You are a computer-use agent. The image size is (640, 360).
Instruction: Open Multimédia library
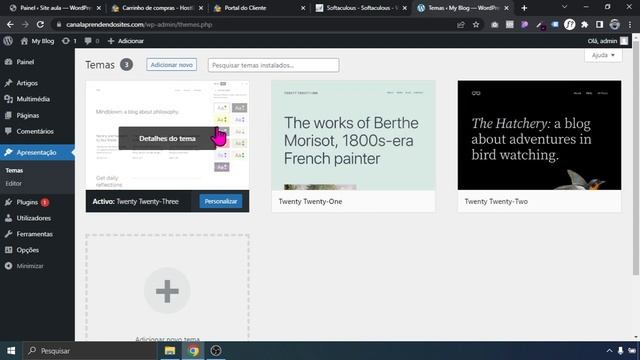(33, 99)
